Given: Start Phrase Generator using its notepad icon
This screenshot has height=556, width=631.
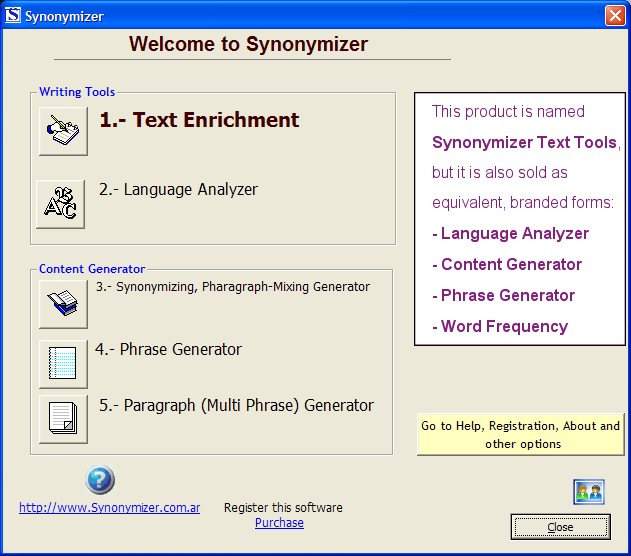Looking at the screenshot, I should click(63, 364).
